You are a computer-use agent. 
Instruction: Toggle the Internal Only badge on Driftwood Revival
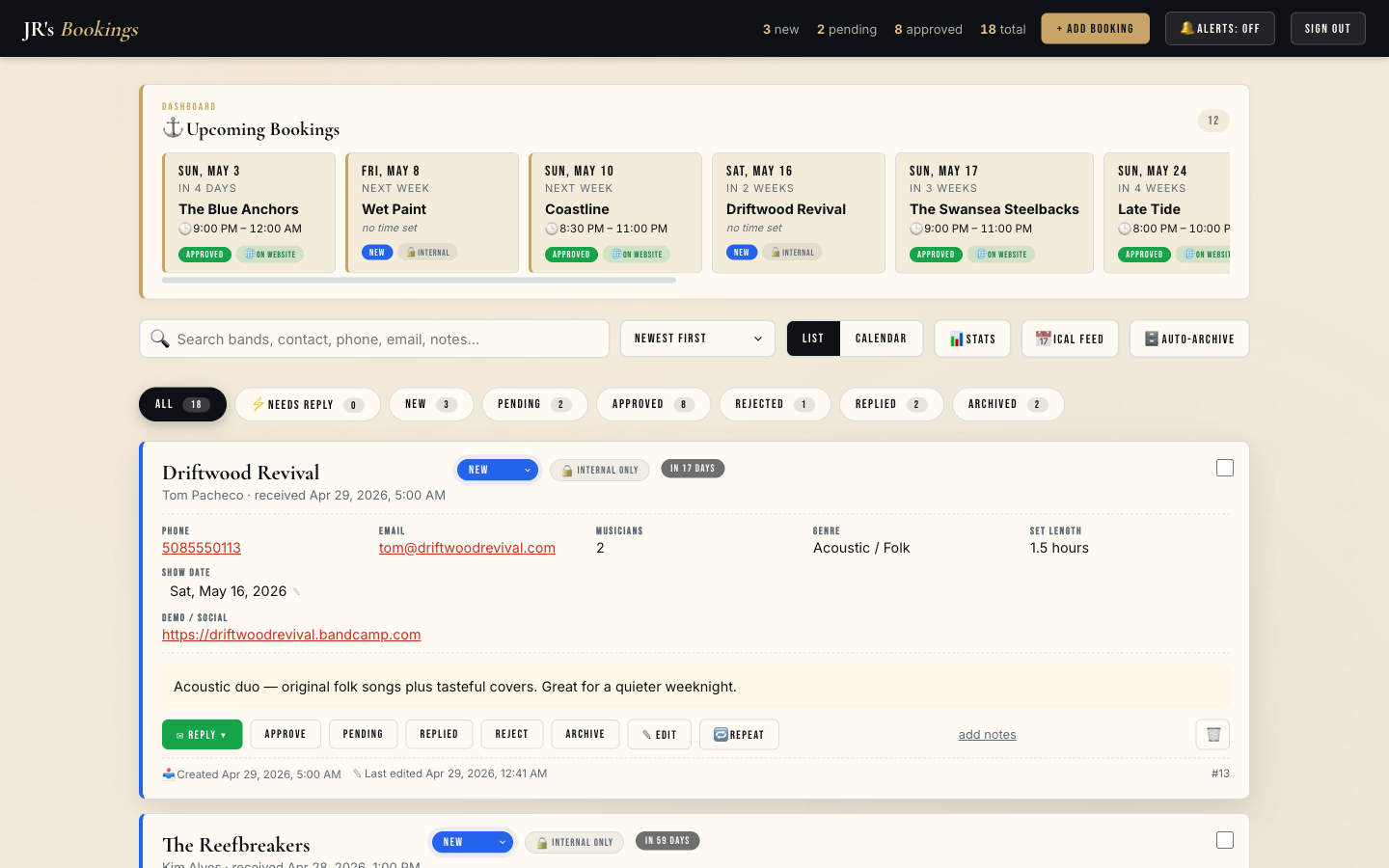[x=599, y=470]
